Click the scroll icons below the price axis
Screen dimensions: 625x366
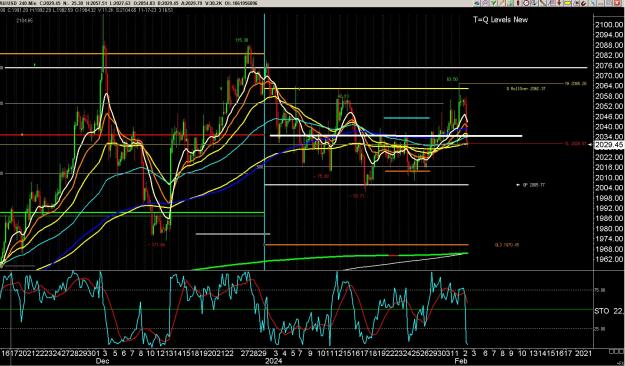[x=617, y=351]
